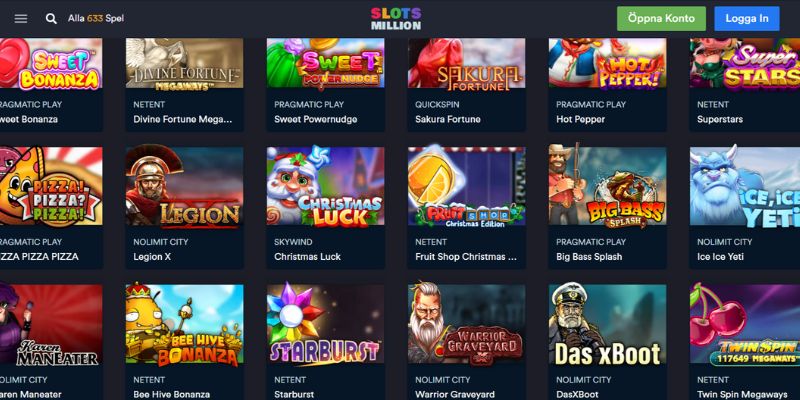Click the Öppna Konto button
This screenshot has width=800, height=400.
click(x=661, y=19)
